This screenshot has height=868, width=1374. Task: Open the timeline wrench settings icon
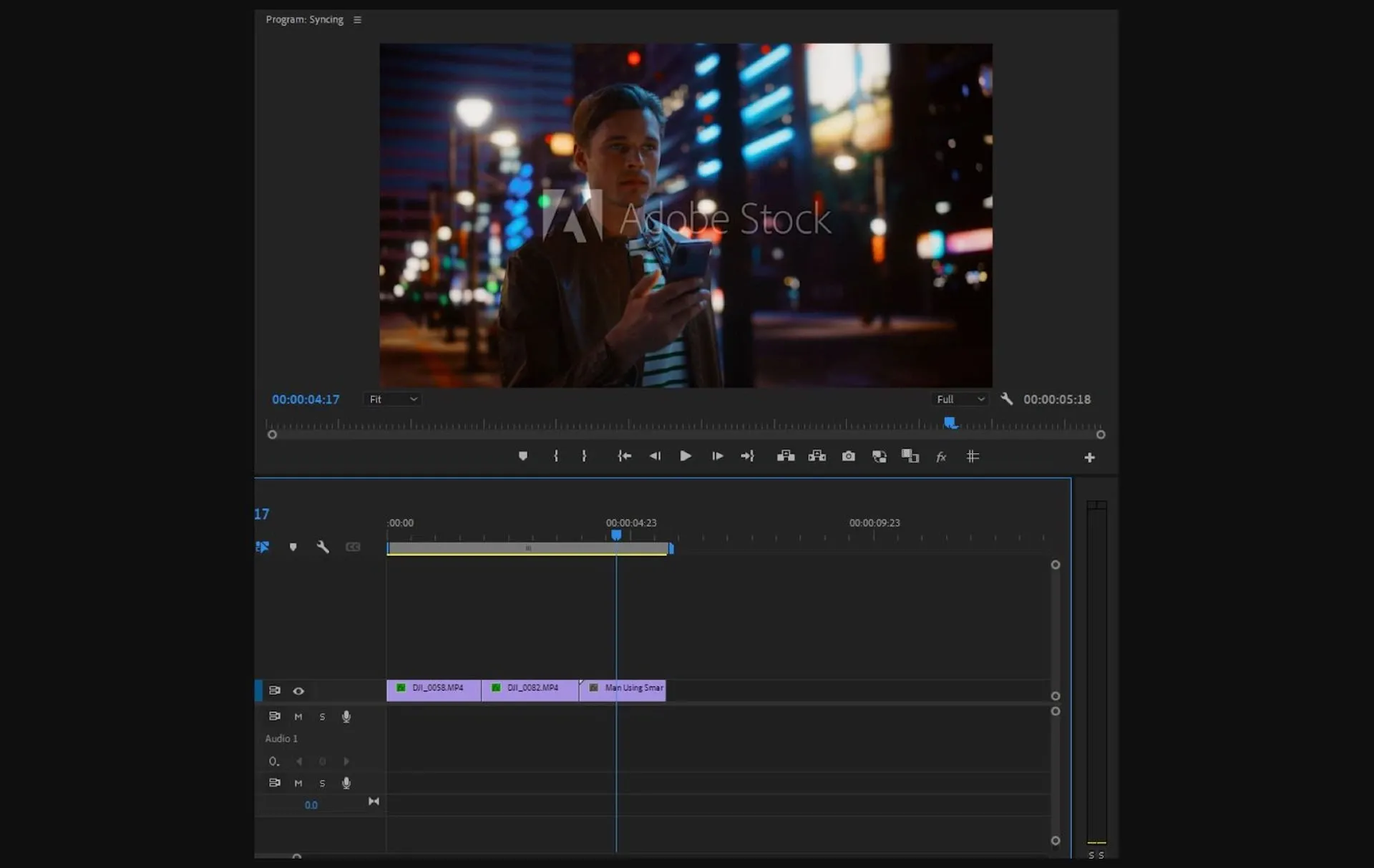click(323, 547)
